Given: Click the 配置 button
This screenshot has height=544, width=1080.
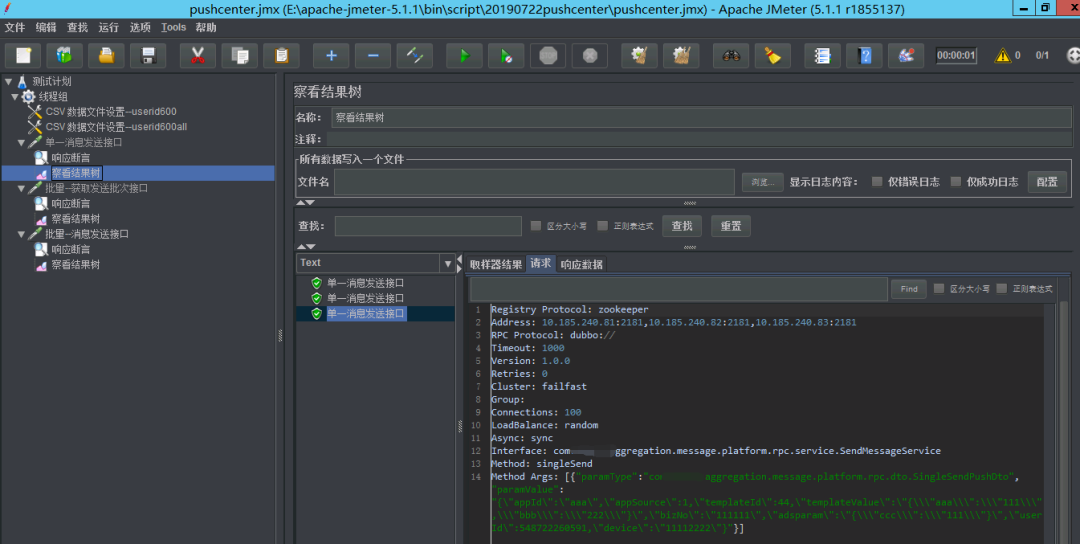Looking at the screenshot, I should [1047, 182].
